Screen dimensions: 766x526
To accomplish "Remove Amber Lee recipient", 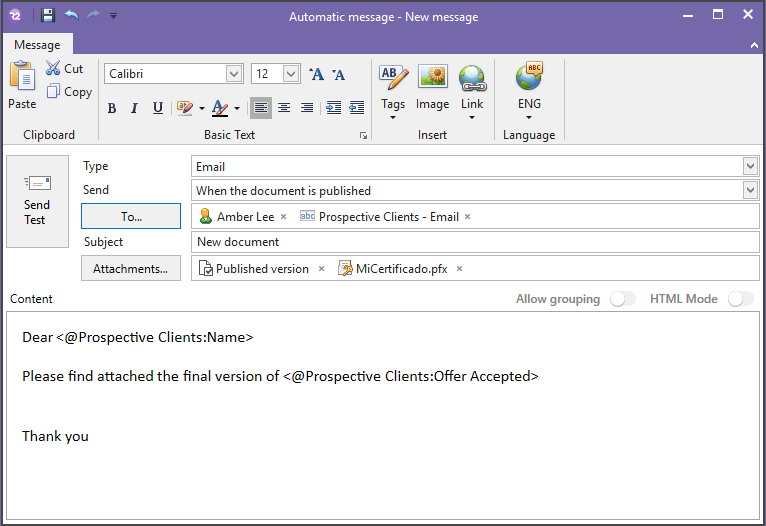I will 283,216.
